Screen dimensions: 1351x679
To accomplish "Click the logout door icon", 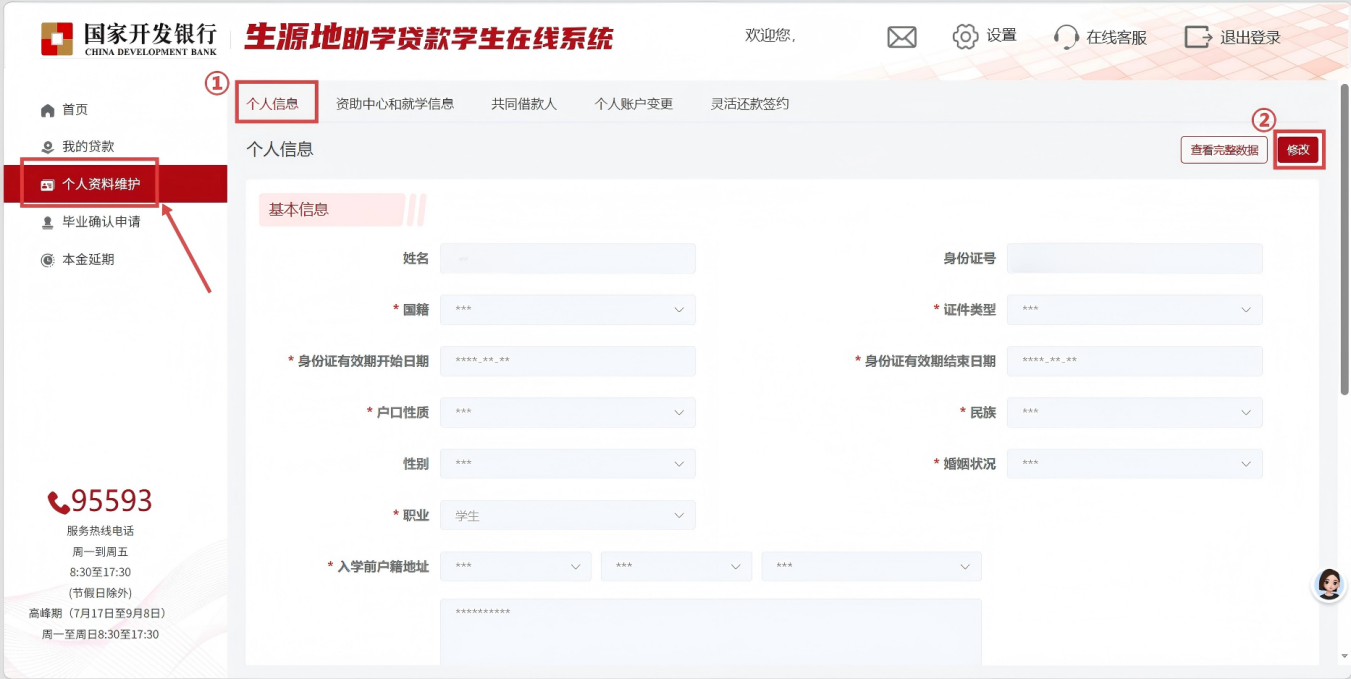I will [x=1198, y=37].
